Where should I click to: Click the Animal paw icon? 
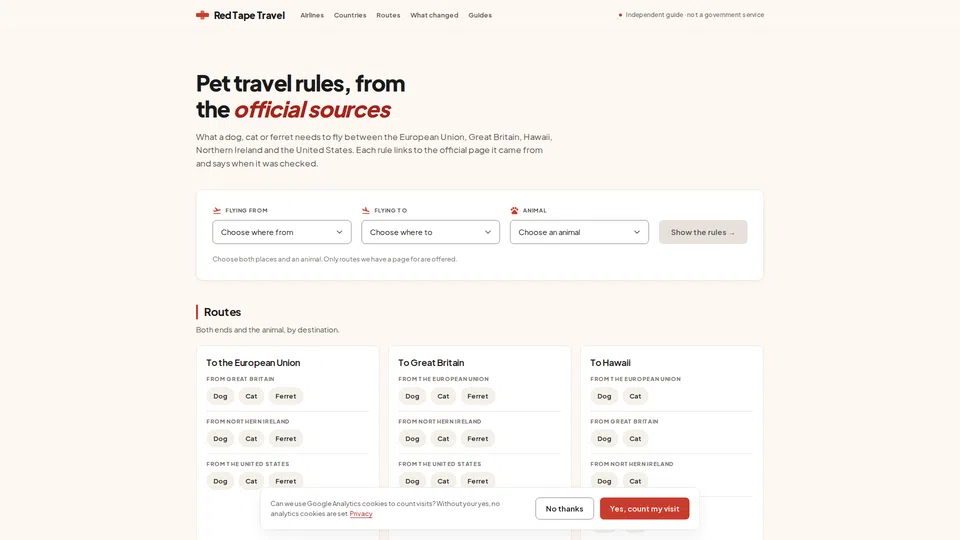514,210
